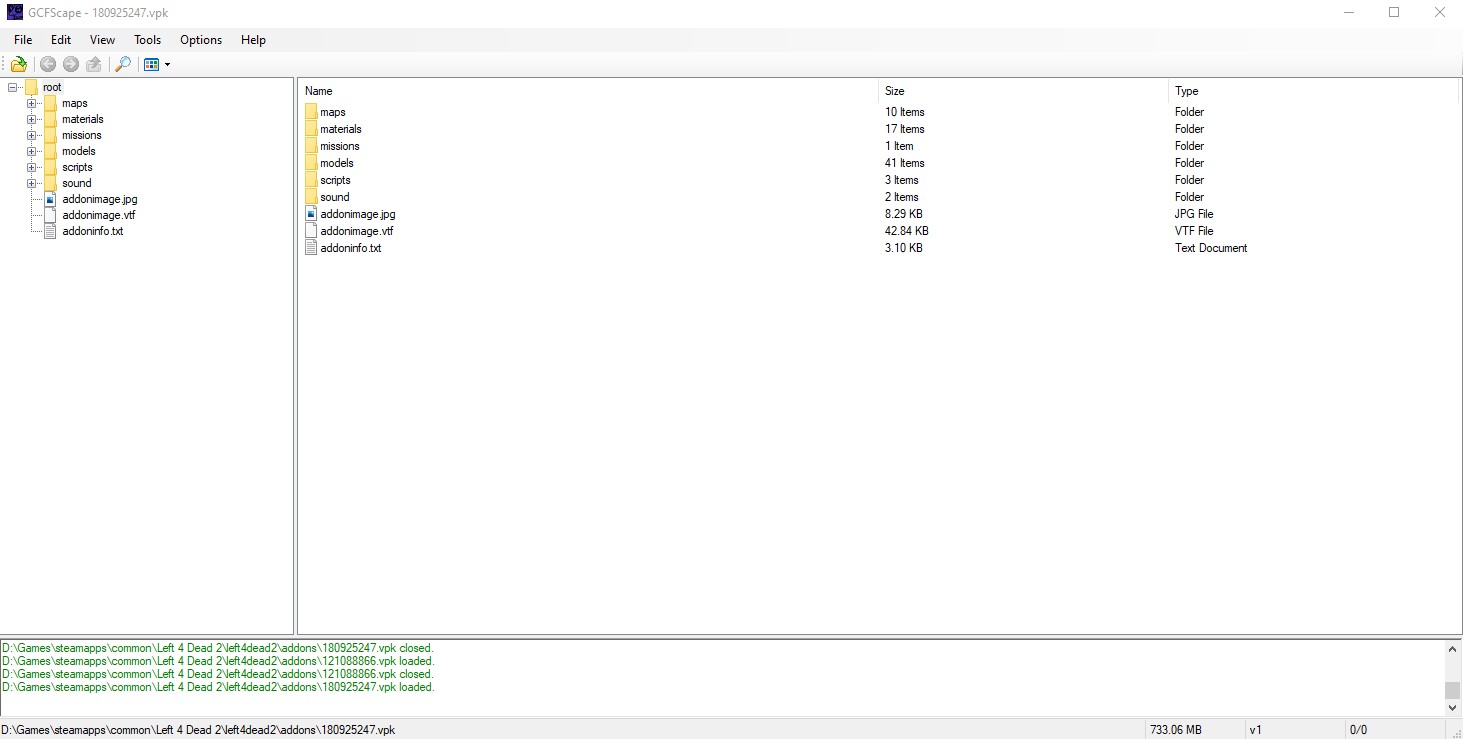The width and height of the screenshot is (1463, 739).
Task: Select the models folder icon in the tree
Action: point(50,151)
